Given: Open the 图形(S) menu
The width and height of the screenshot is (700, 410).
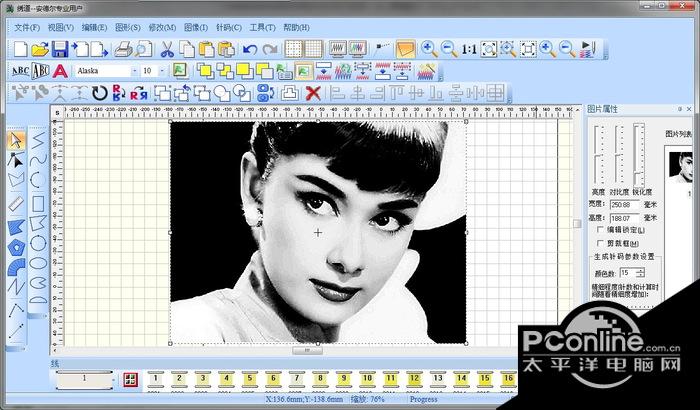Looking at the screenshot, I should (x=128, y=27).
